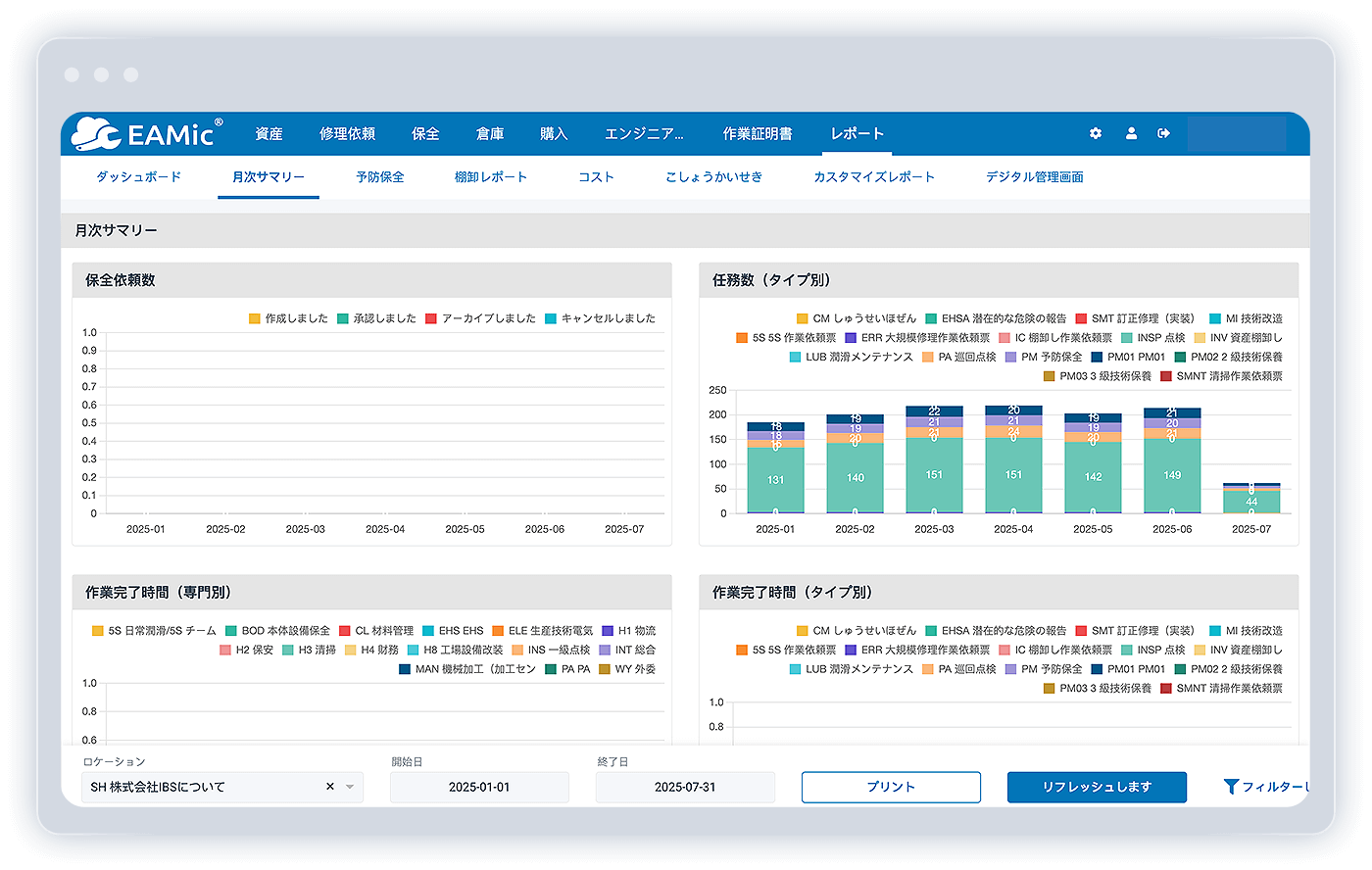Open the 終了日 date picker
Screen dimensions: 1372x870
tap(685, 788)
